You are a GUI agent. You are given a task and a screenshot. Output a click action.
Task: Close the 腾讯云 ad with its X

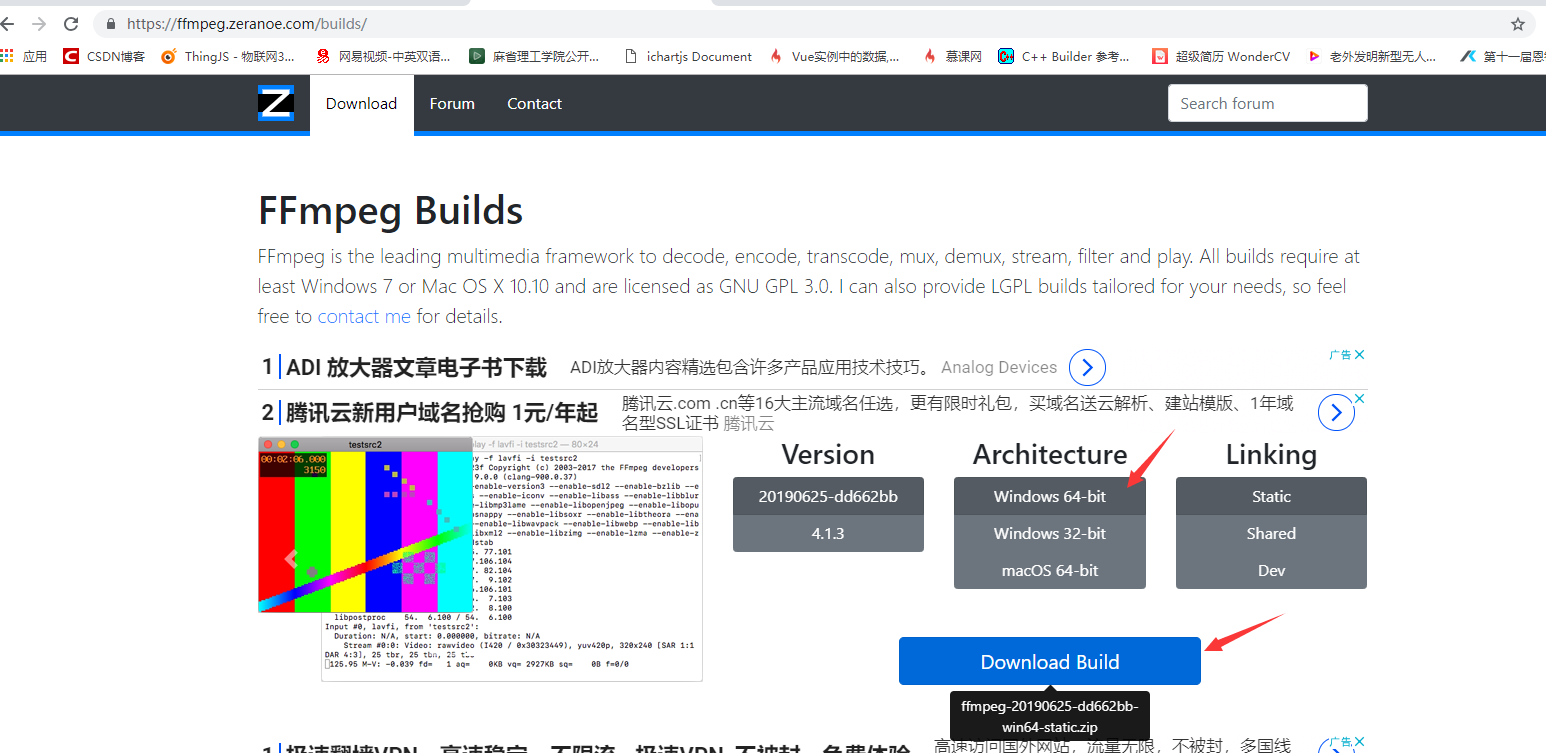click(1359, 398)
